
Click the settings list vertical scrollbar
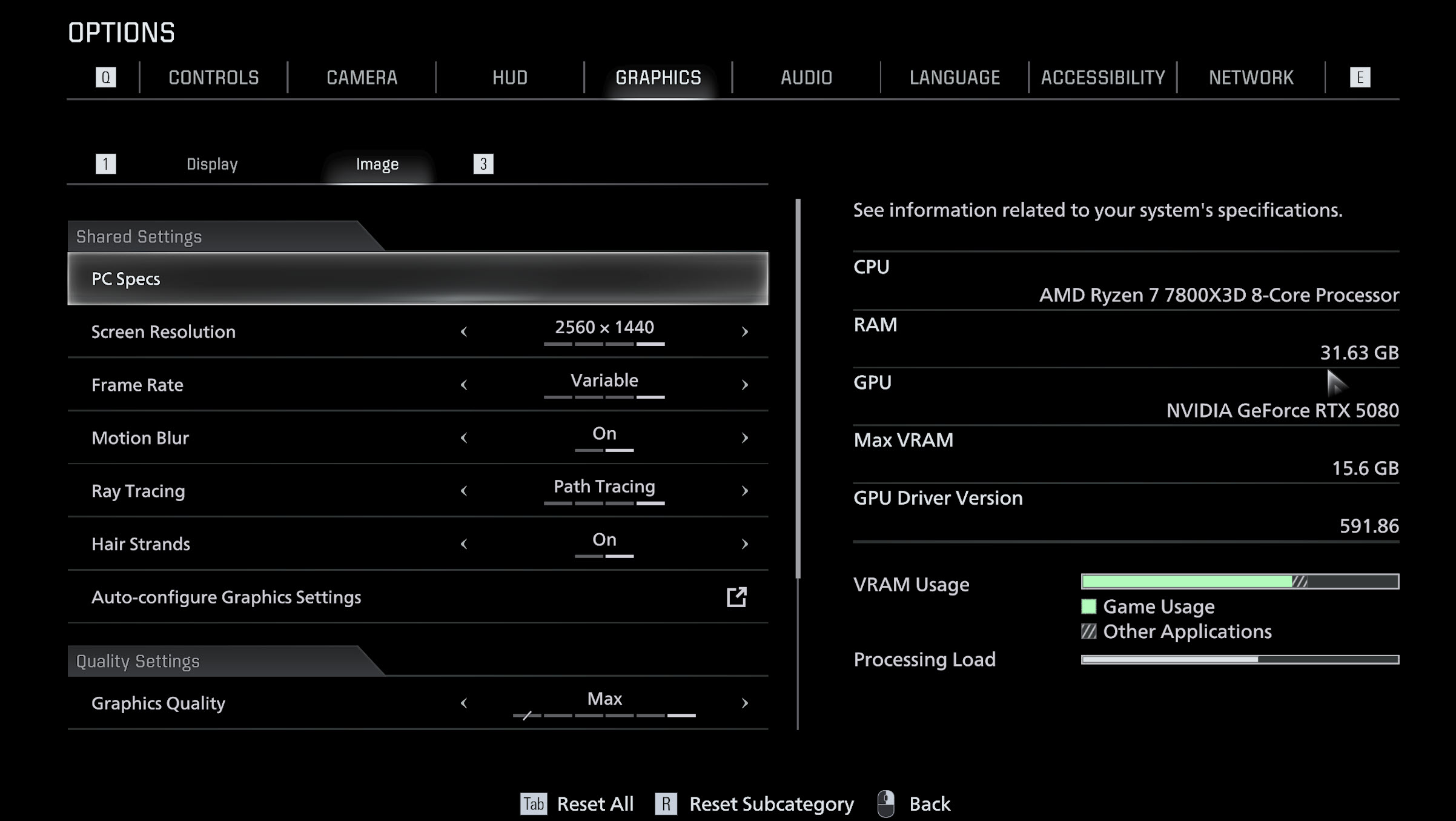[x=798, y=388]
